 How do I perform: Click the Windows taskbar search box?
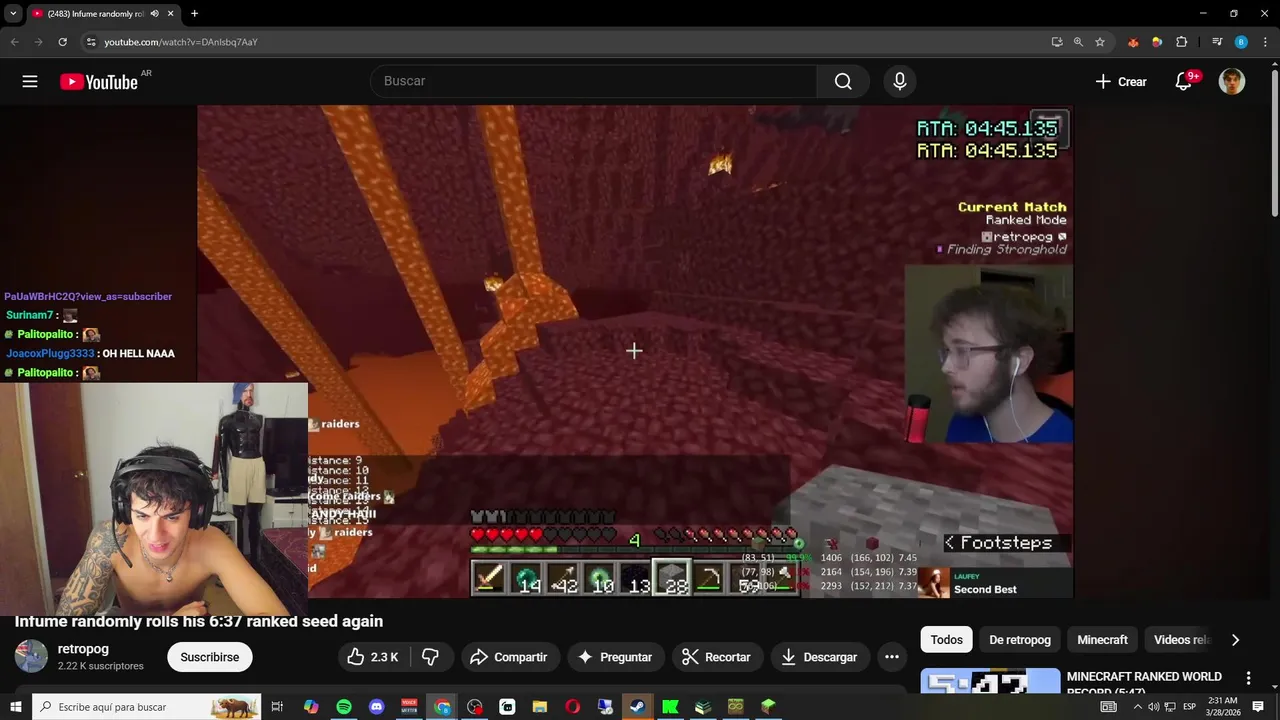(147, 707)
